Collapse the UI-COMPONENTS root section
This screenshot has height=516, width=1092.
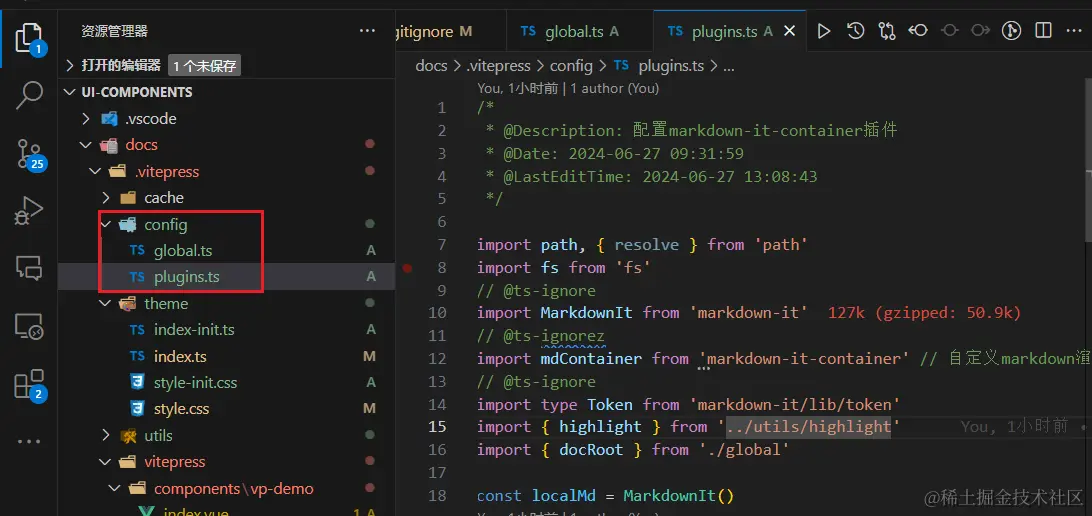70,92
